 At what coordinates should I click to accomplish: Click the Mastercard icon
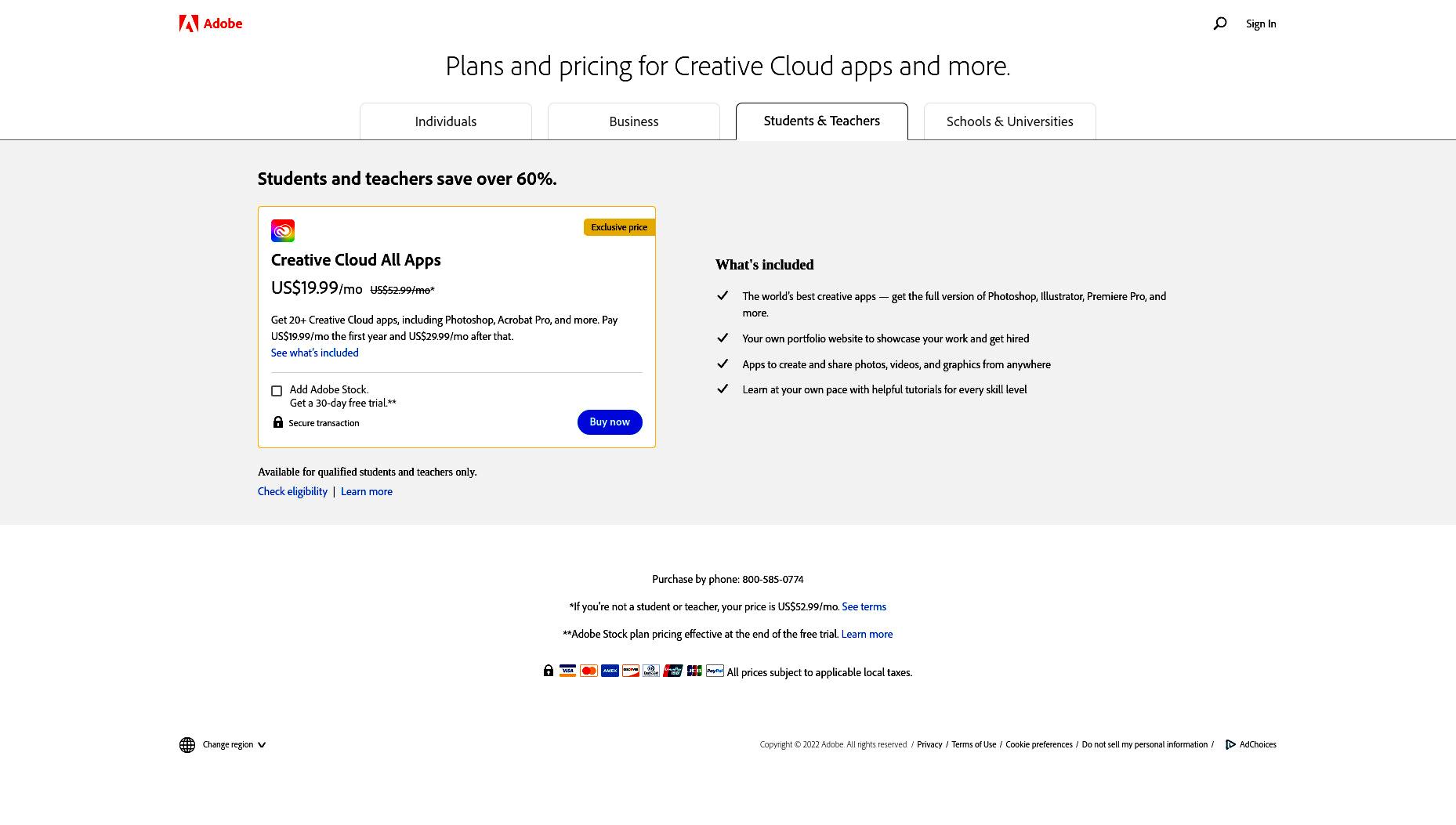[x=589, y=671]
